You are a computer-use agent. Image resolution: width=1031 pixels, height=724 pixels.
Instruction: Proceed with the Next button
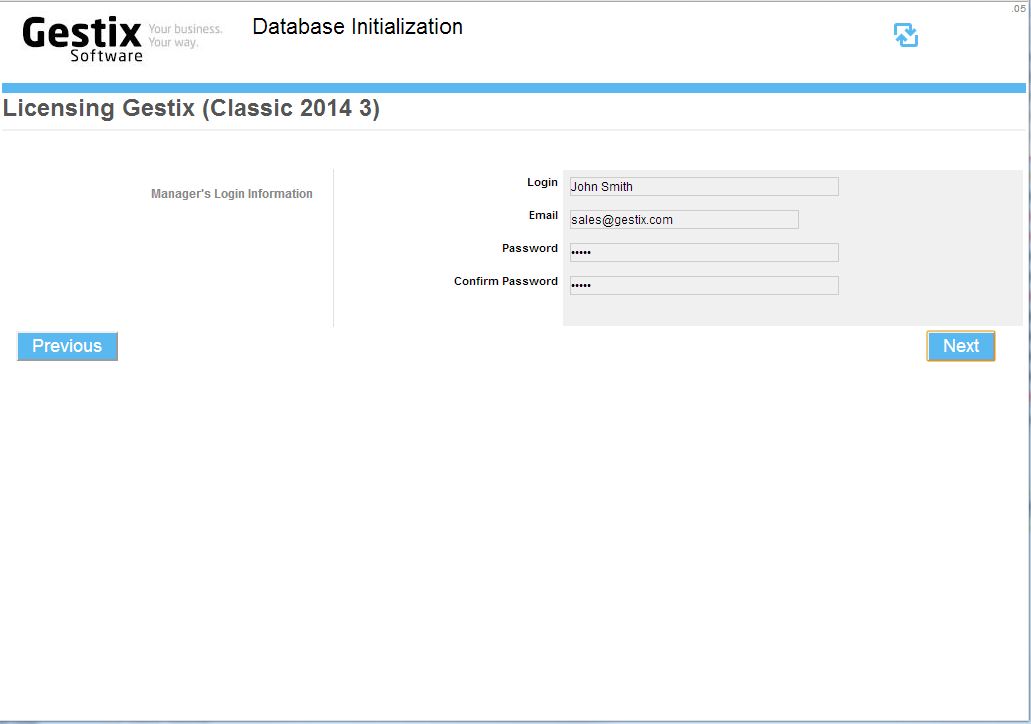961,346
